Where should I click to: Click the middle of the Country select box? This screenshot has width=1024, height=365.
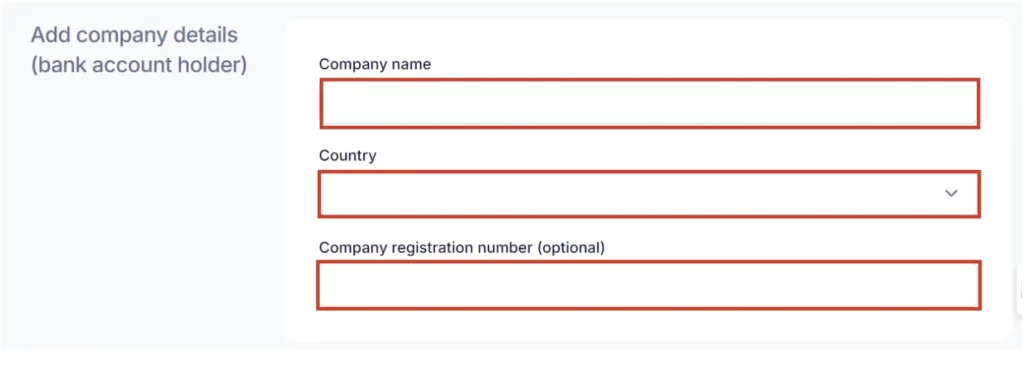649,194
